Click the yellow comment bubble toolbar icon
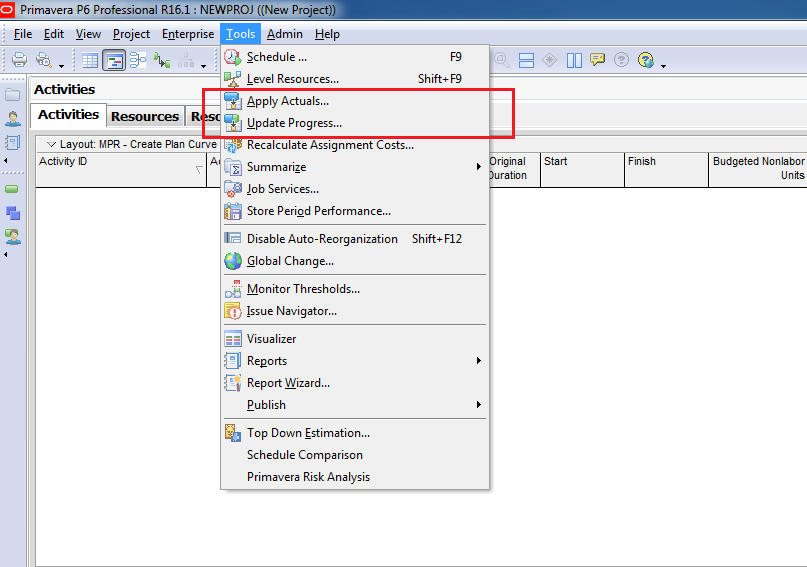The height and width of the screenshot is (567, 807). (x=598, y=60)
